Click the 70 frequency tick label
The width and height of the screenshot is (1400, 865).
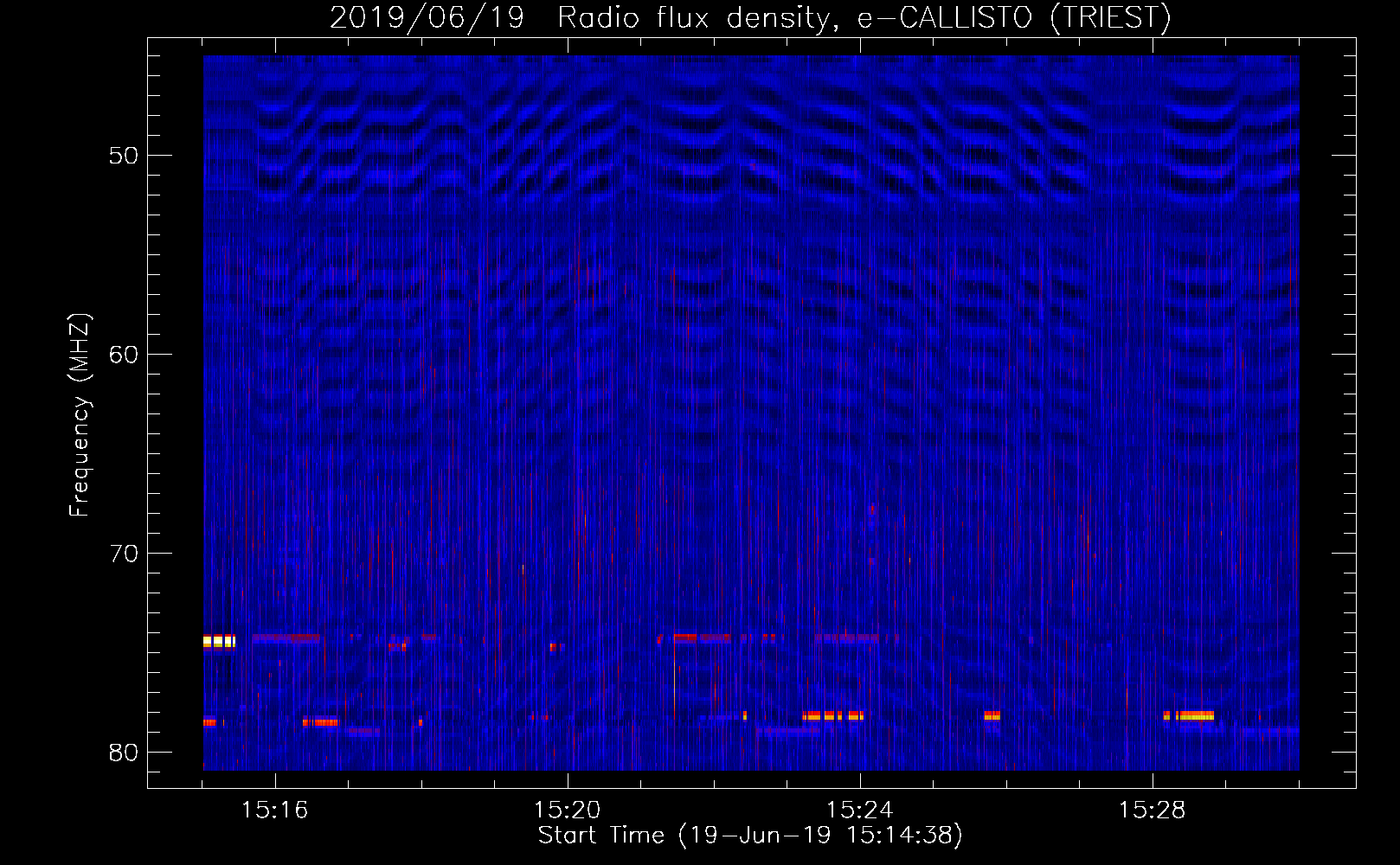coord(124,554)
